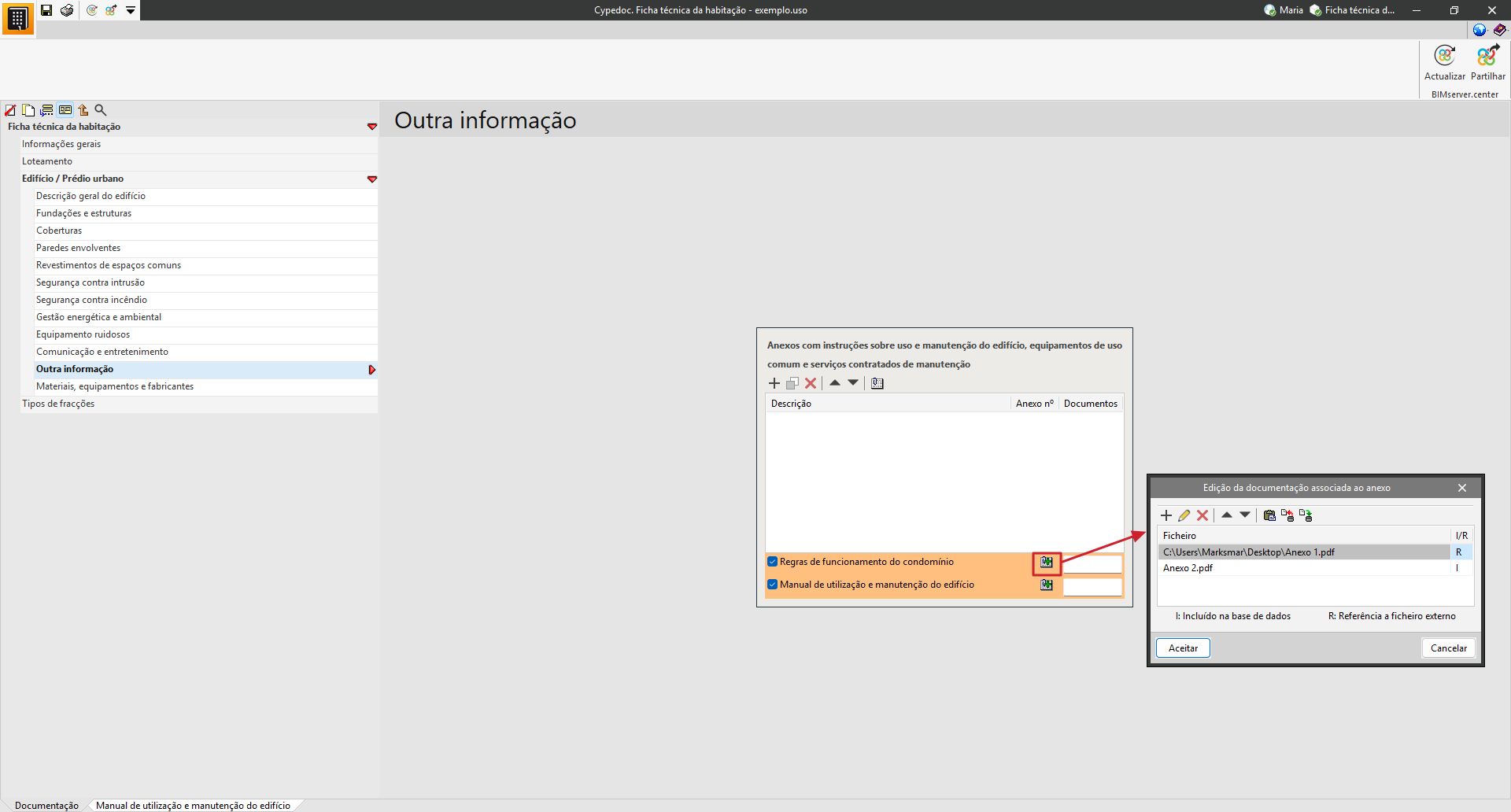Open the quick access toolbar dropdown arrow
Screen dimensions: 1511x812
point(131,10)
